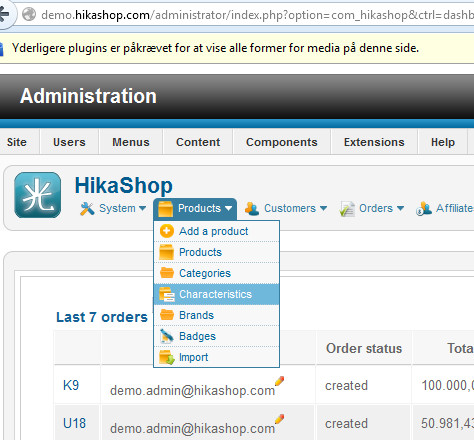Click the pencil edit icon for order U18
Screen dimensions: 474x440
click(279, 419)
